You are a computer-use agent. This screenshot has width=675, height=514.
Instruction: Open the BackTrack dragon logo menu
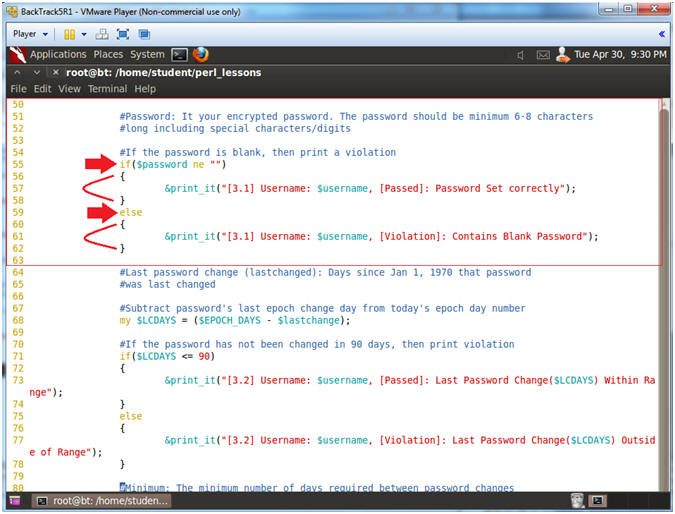[x=18, y=55]
